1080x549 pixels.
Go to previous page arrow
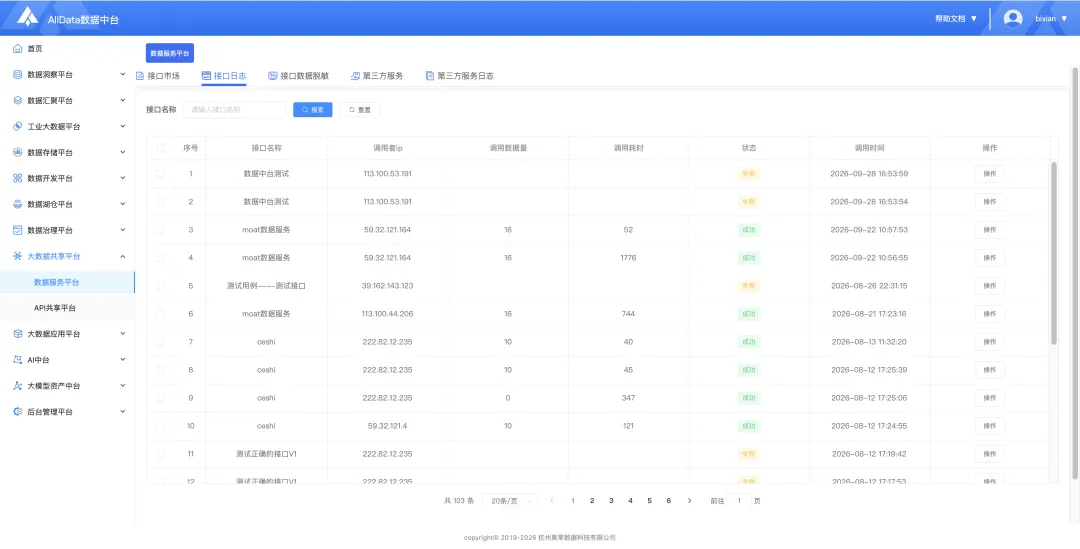(x=552, y=501)
